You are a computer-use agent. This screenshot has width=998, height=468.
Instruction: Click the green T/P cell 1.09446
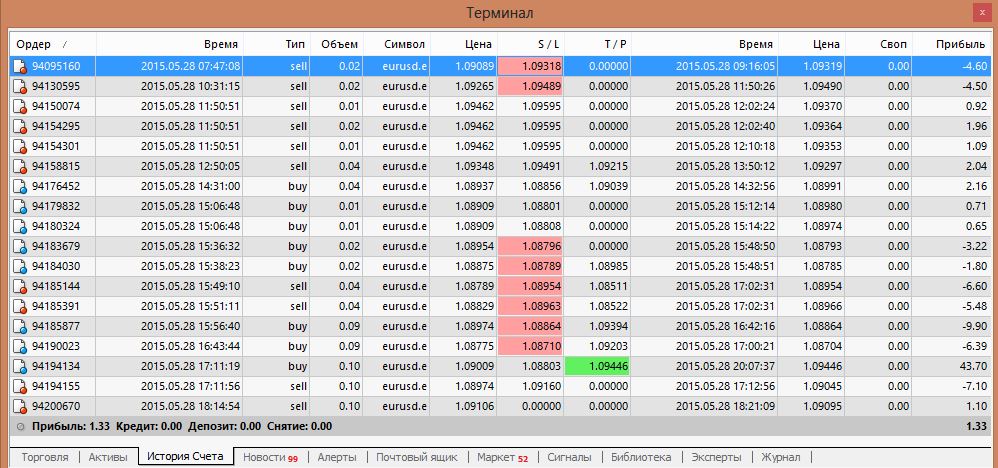click(x=597, y=366)
